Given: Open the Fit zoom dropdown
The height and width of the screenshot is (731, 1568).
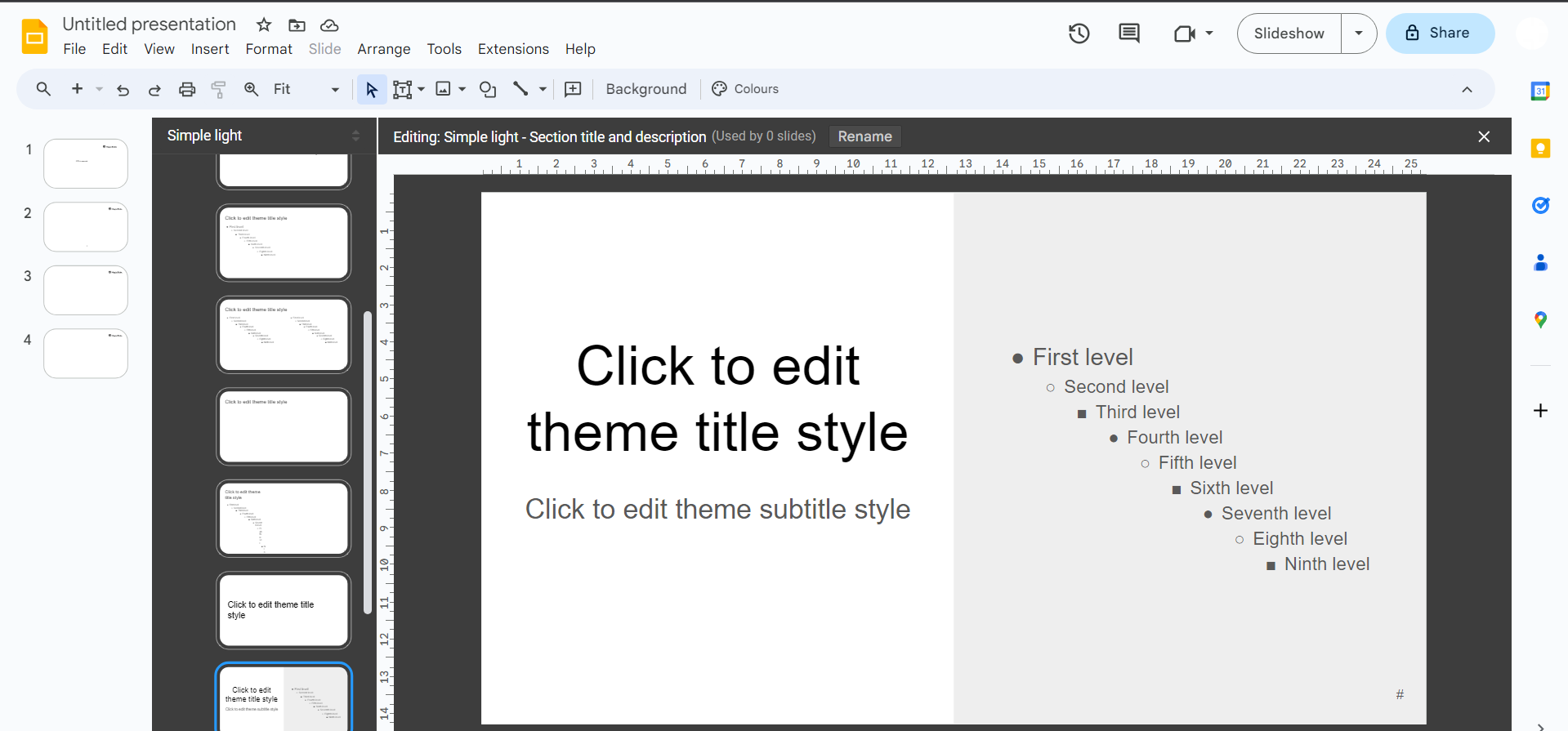Looking at the screenshot, I should click(306, 90).
